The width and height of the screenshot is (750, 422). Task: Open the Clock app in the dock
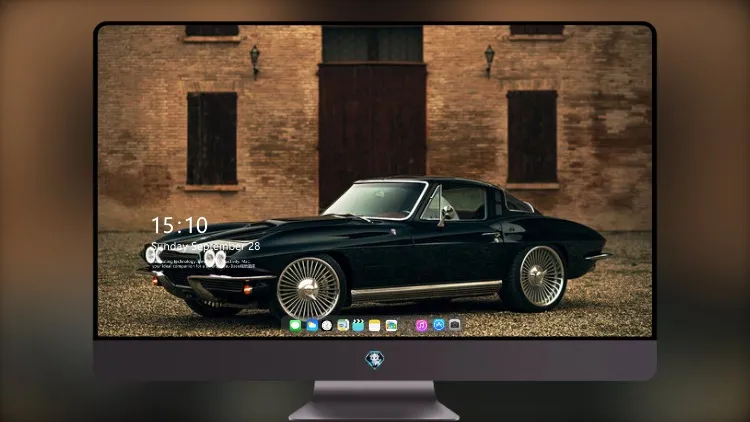(x=327, y=325)
